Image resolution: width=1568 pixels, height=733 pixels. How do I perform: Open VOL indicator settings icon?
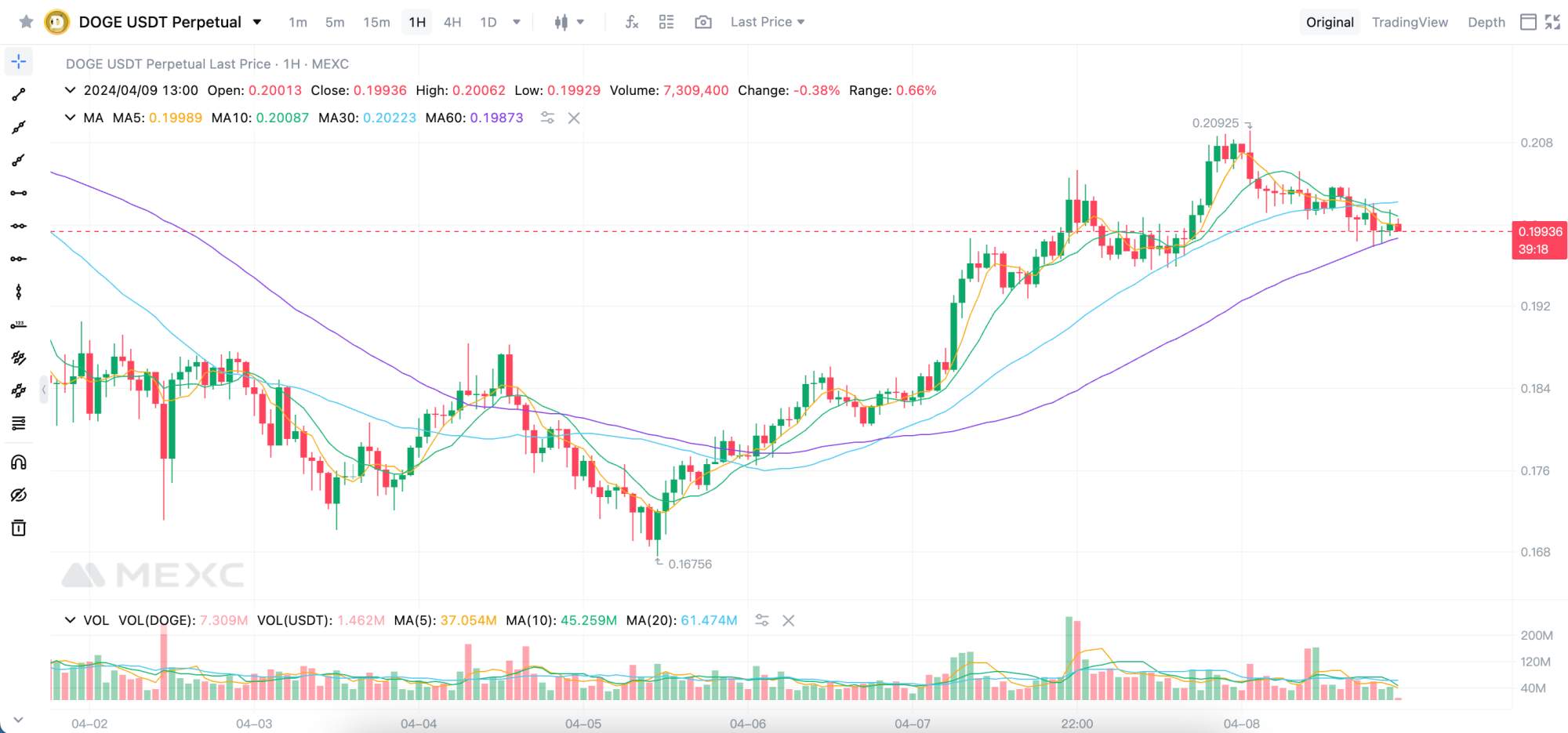(x=761, y=620)
